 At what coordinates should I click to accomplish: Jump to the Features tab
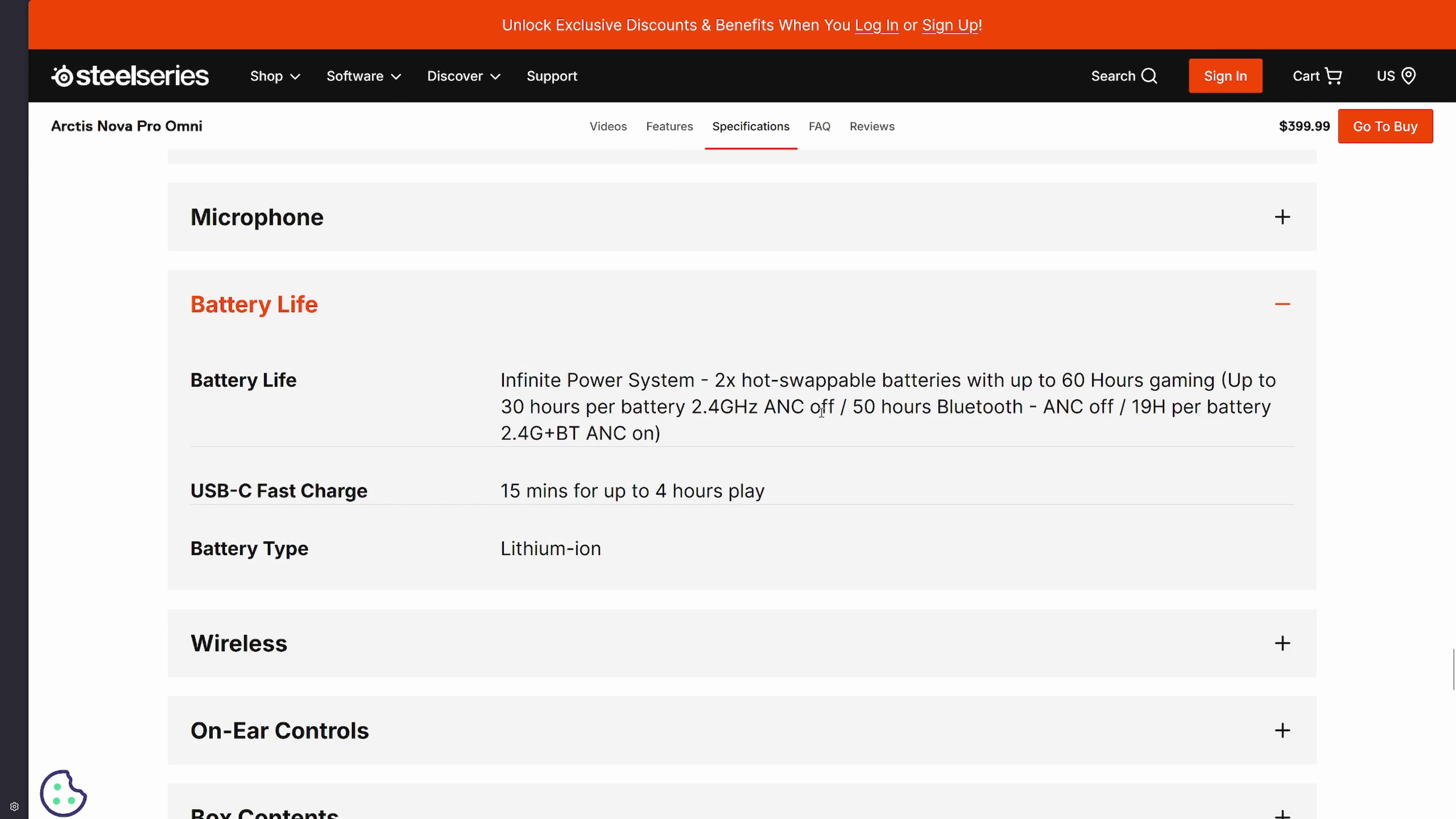pyautogui.click(x=669, y=126)
